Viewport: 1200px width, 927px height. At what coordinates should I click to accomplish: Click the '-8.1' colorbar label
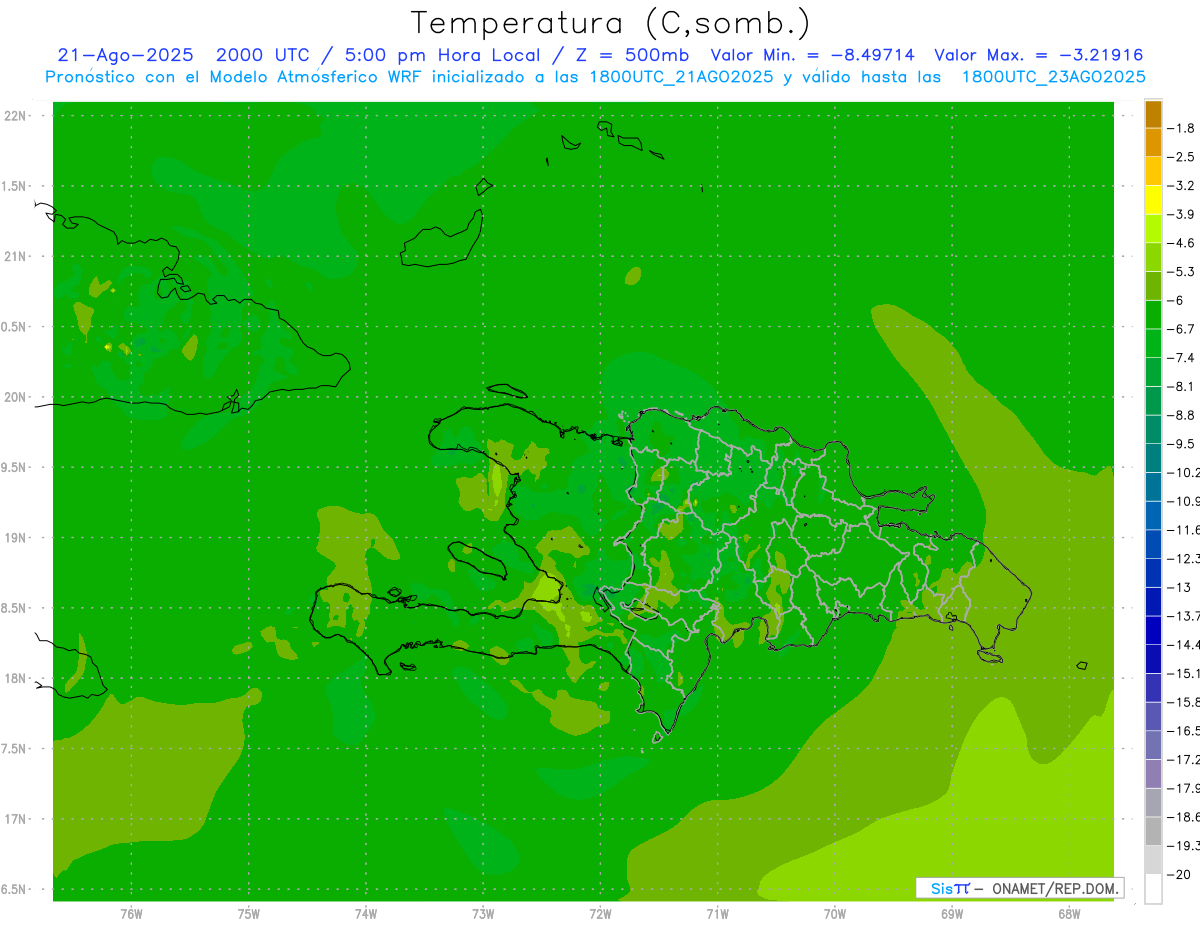[1181, 386]
